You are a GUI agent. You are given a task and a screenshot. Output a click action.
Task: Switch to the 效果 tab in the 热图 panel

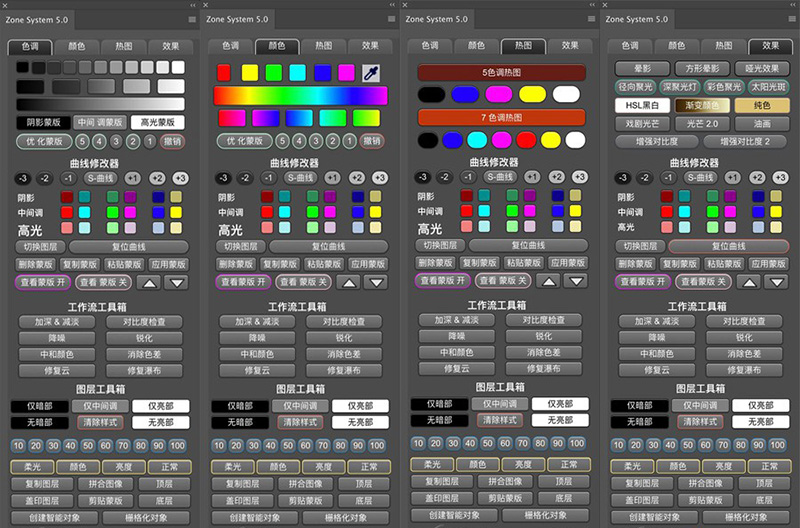click(570, 45)
